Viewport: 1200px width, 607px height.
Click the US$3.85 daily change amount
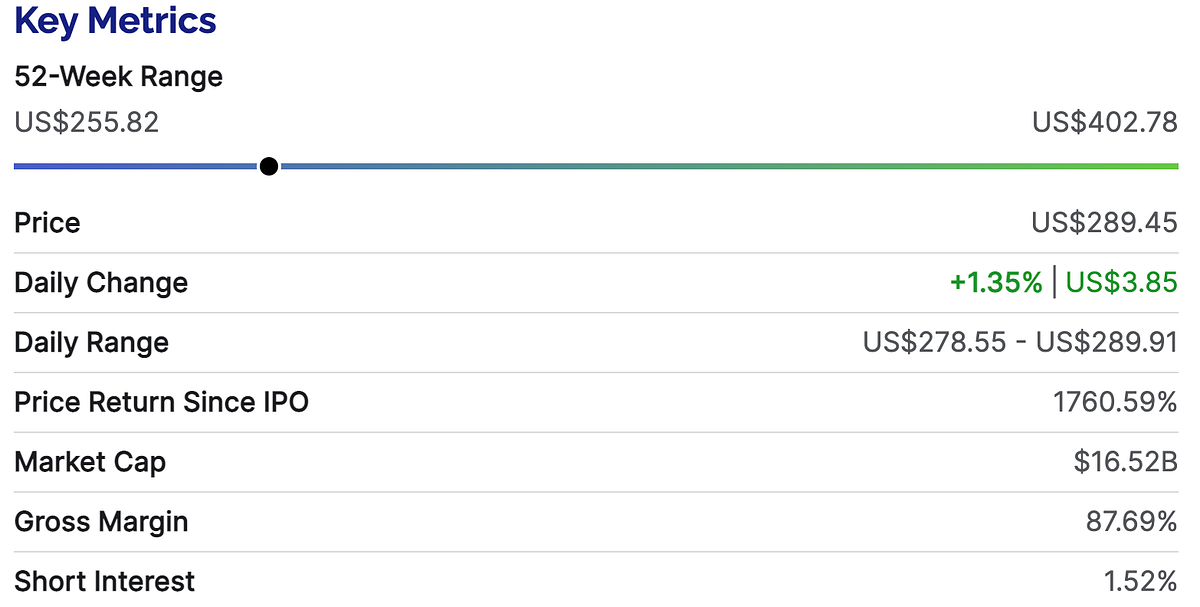tap(1122, 282)
